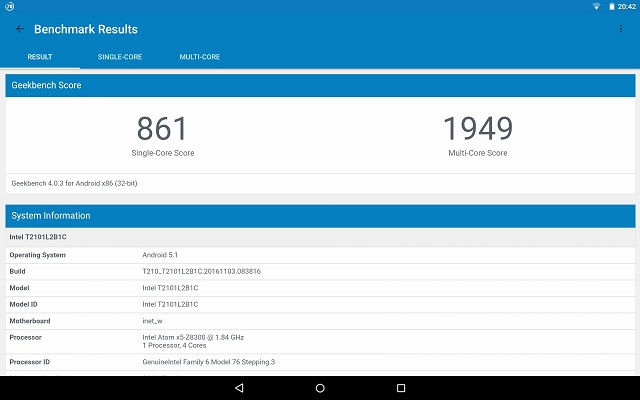This screenshot has height=400, width=640.
Task: Tap the Build row in System Information
Action: point(320,271)
